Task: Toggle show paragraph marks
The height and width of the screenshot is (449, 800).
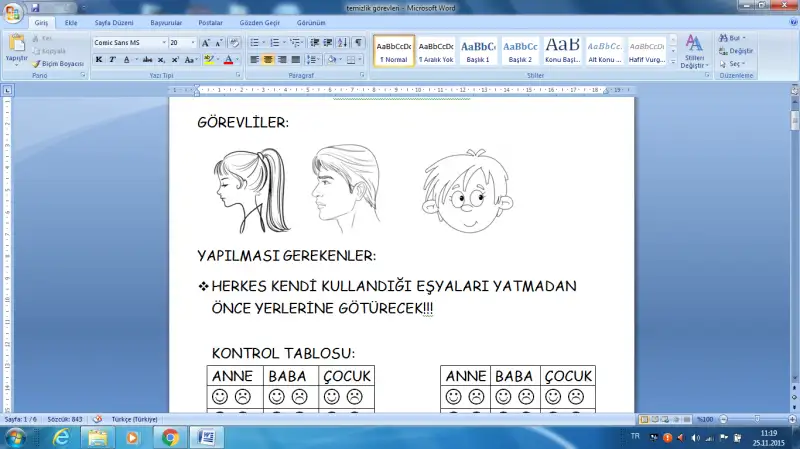Action: click(358, 43)
